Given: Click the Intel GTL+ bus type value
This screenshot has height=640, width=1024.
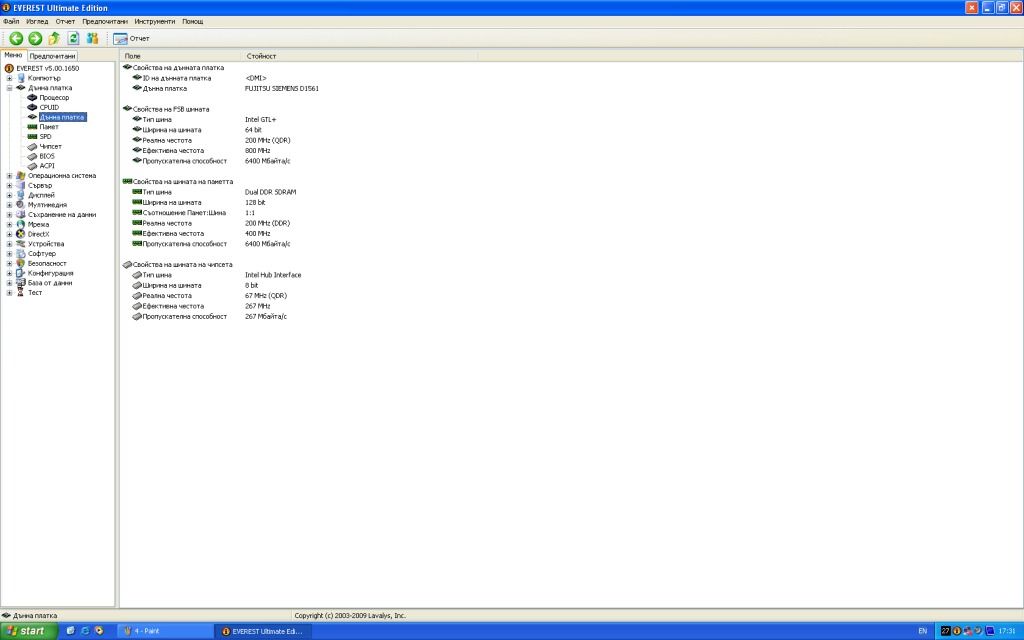Looking at the screenshot, I should point(261,120).
